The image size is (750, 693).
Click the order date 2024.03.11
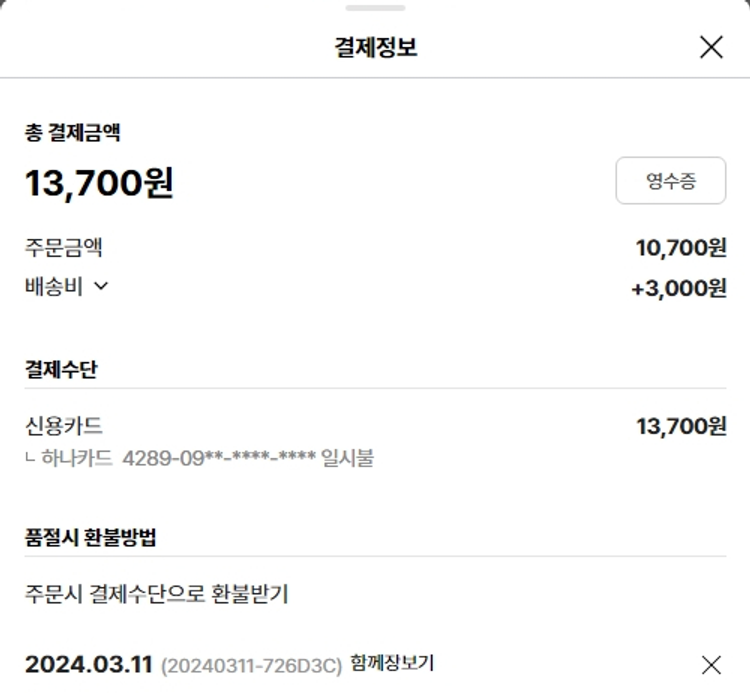pos(88,664)
